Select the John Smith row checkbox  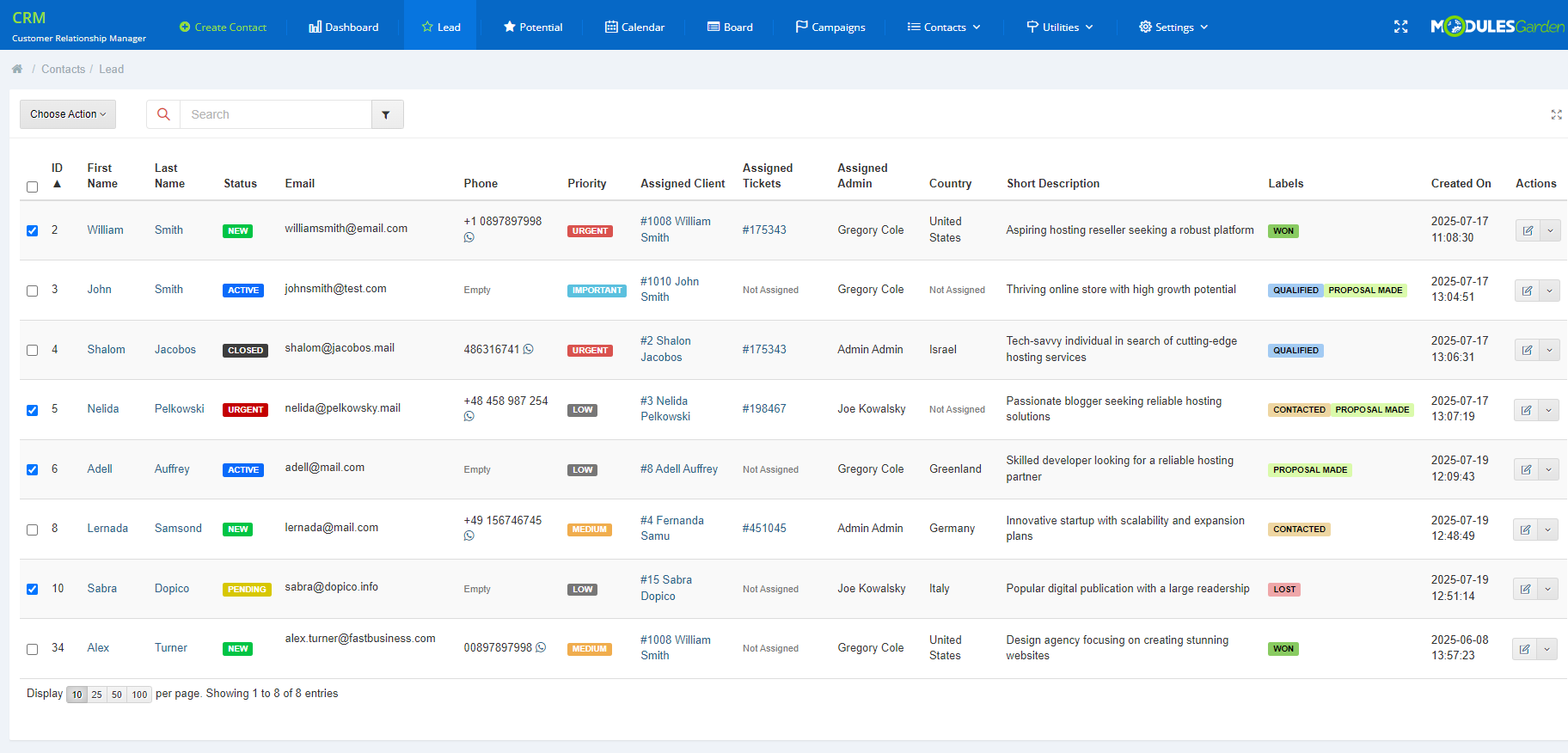pos(32,291)
